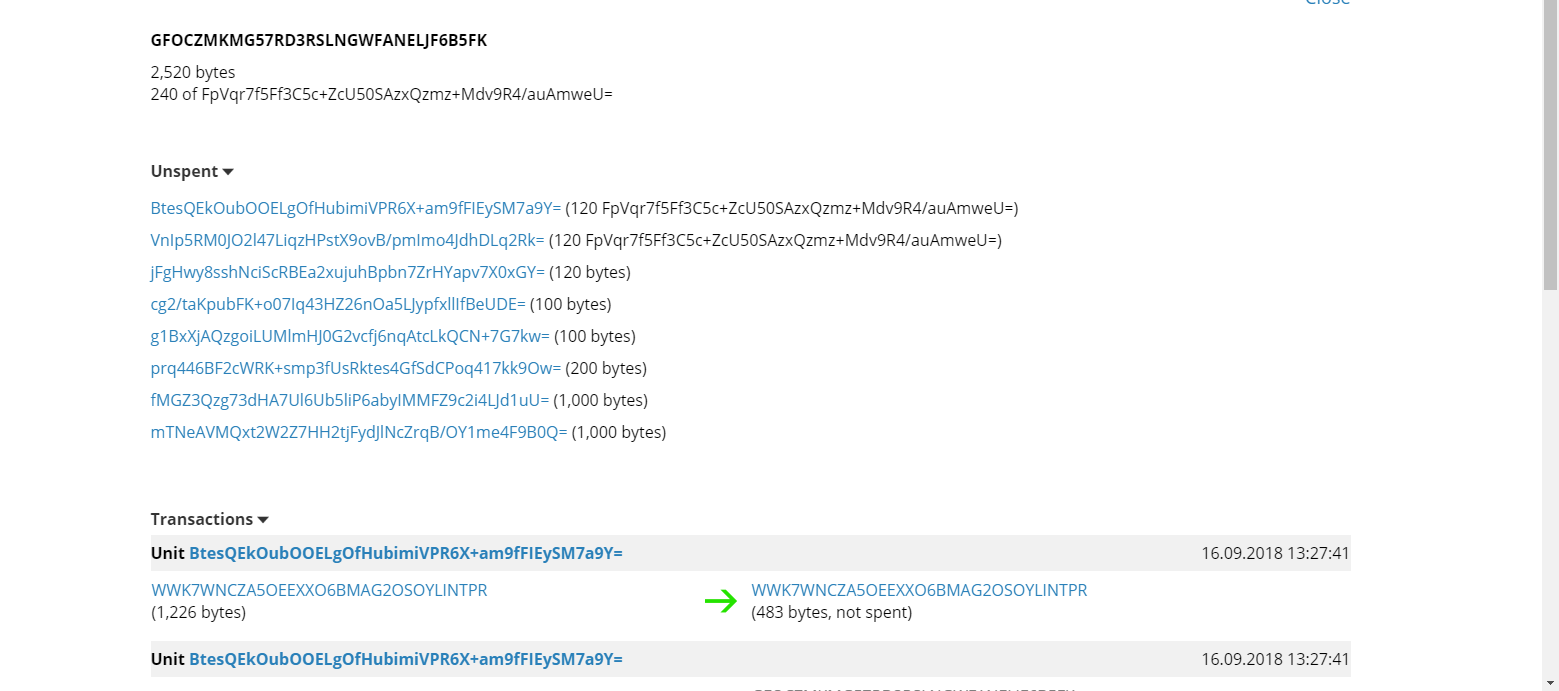Click the Unspent section heading
The image size is (1559, 691).
(x=185, y=172)
